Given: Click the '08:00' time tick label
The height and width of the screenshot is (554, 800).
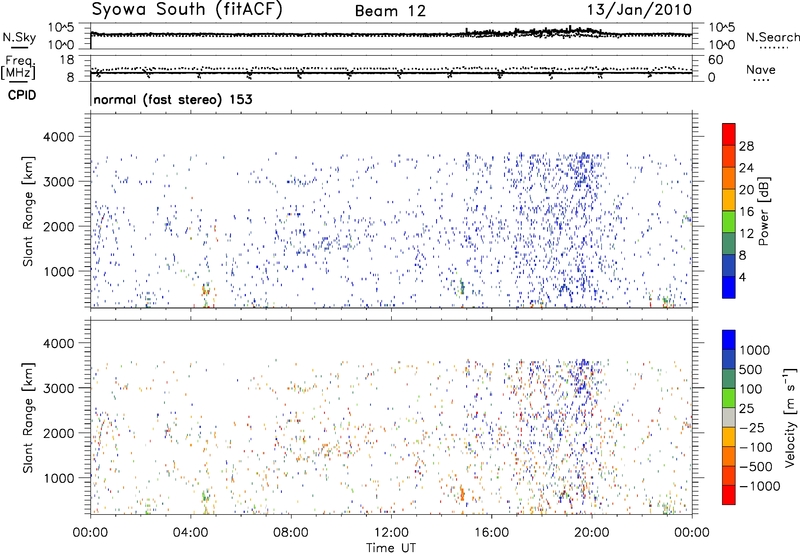Looking at the screenshot, I should click(291, 533).
